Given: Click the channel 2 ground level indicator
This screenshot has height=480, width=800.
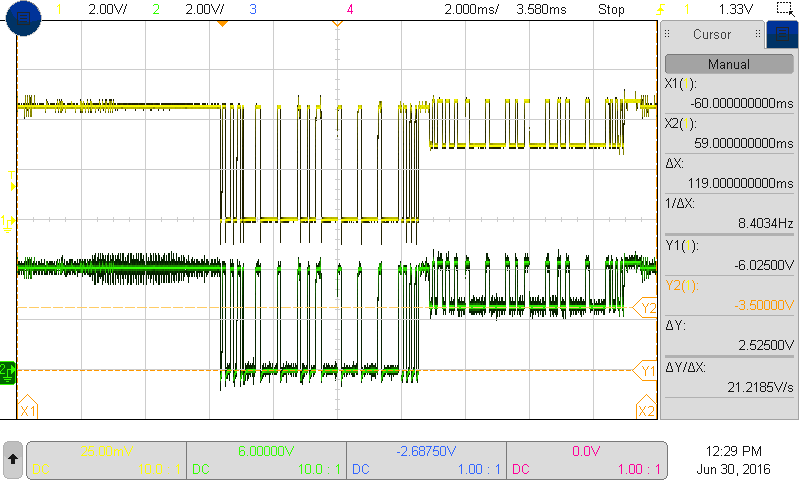Looking at the screenshot, I should click(x=8, y=371).
